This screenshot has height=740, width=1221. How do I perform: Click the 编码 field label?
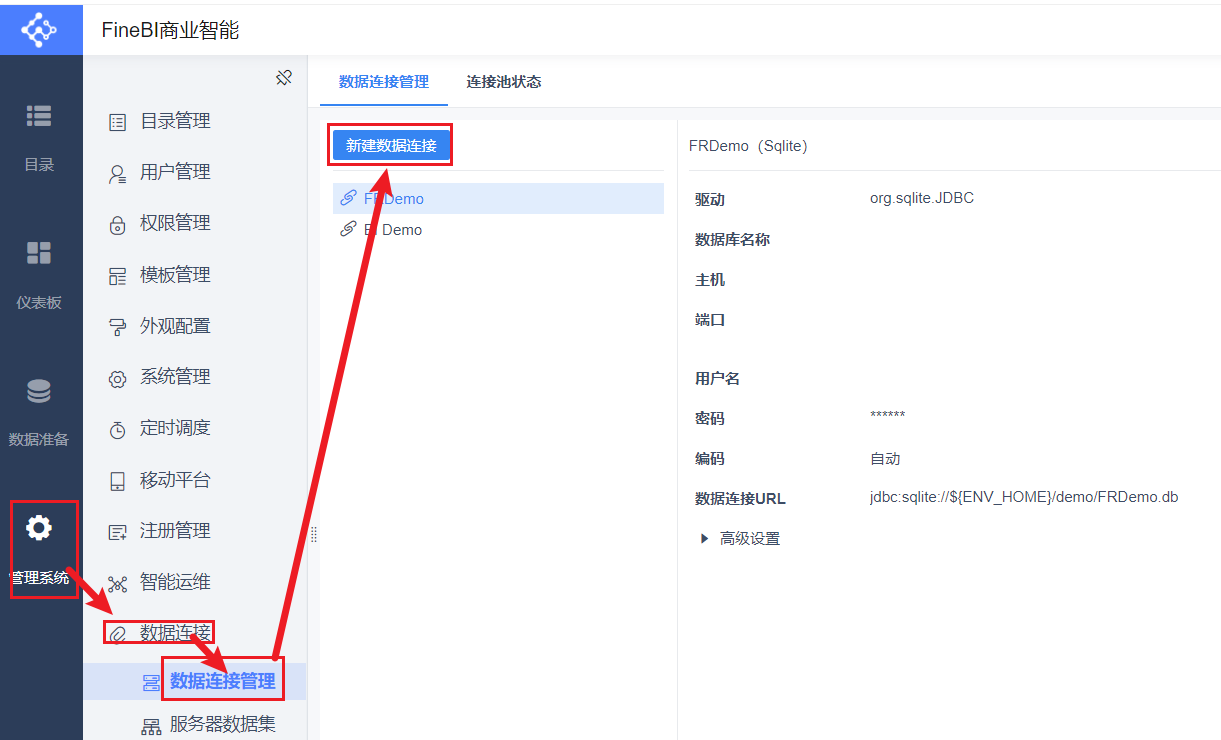[710, 459]
